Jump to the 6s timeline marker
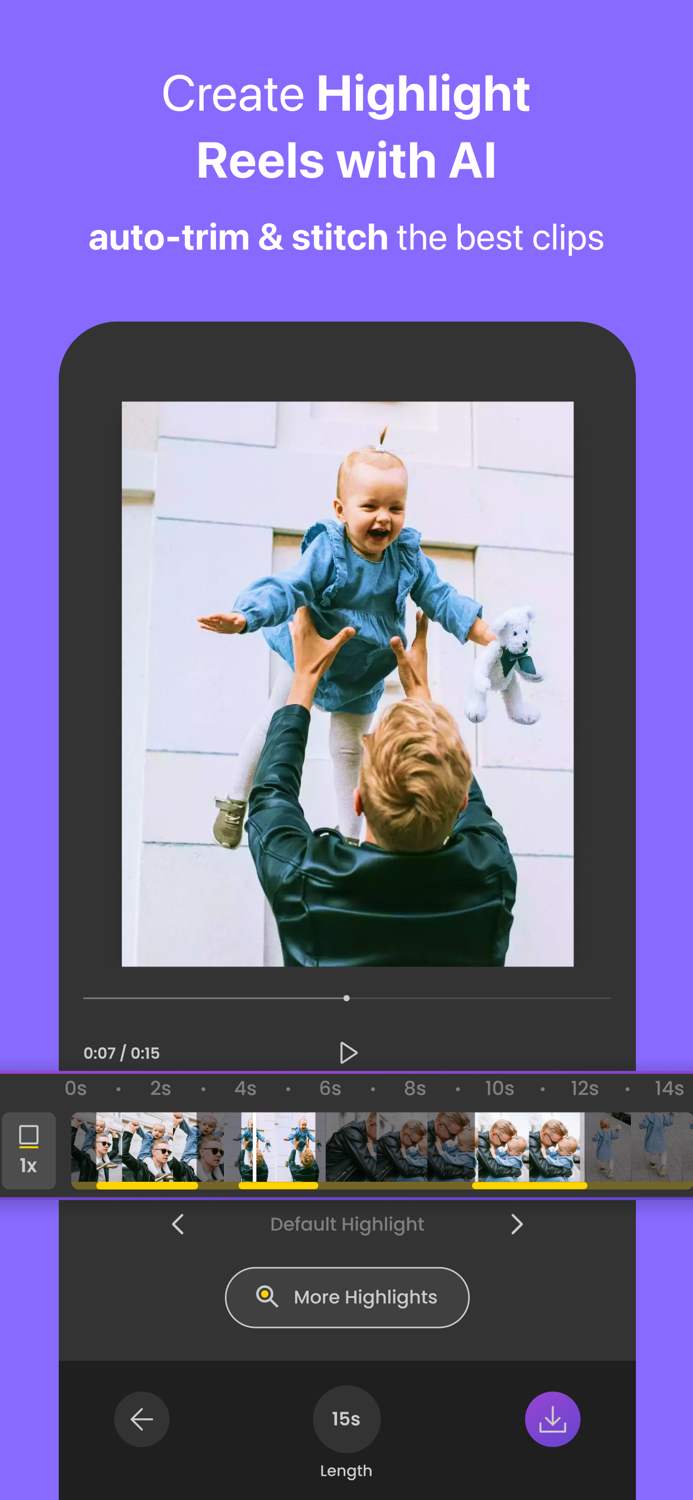The image size is (693, 1500). point(330,1088)
